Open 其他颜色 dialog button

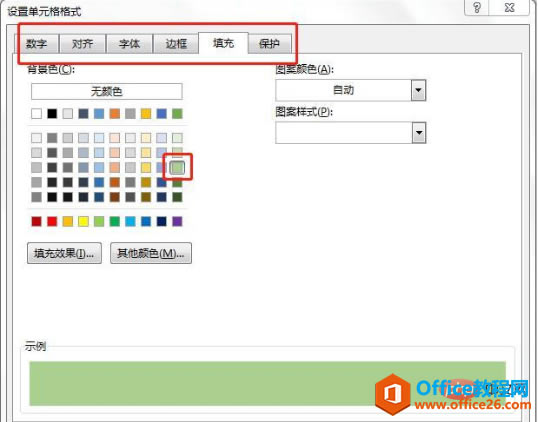[x=151, y=253]
